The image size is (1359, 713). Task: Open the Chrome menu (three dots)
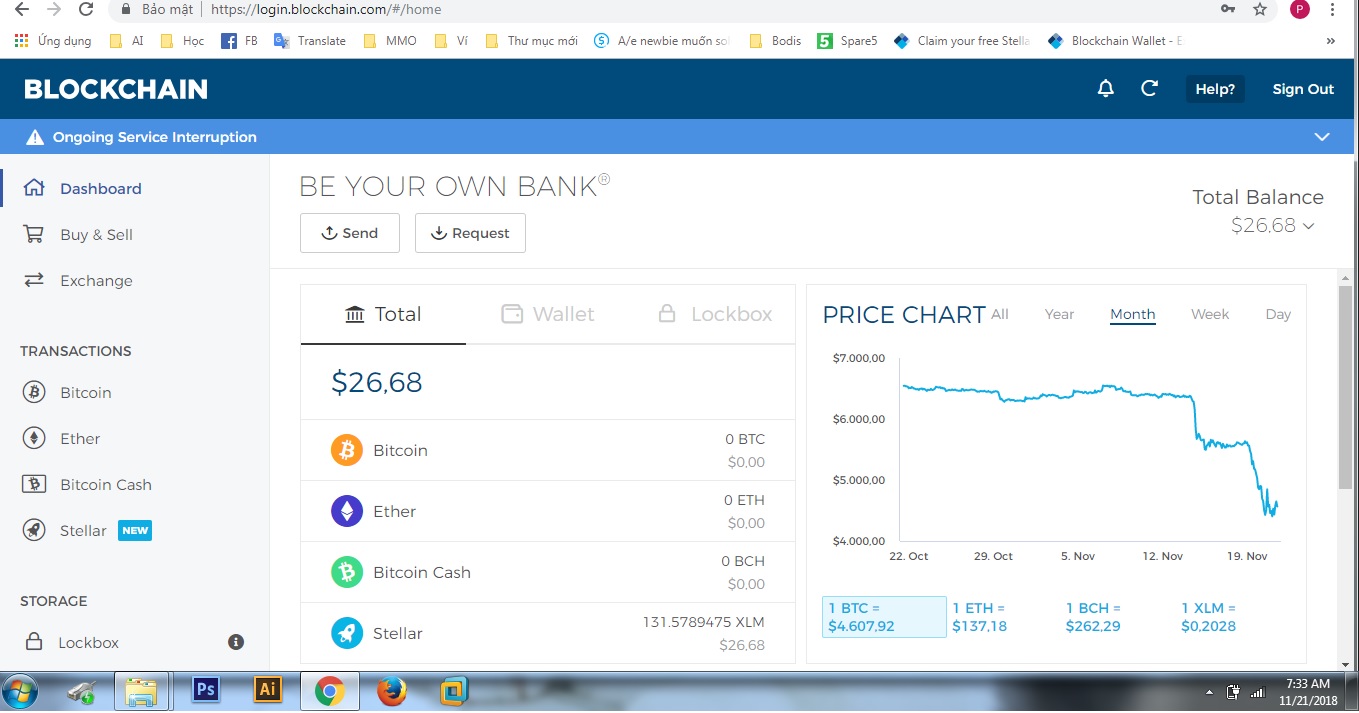[1332, 9]
